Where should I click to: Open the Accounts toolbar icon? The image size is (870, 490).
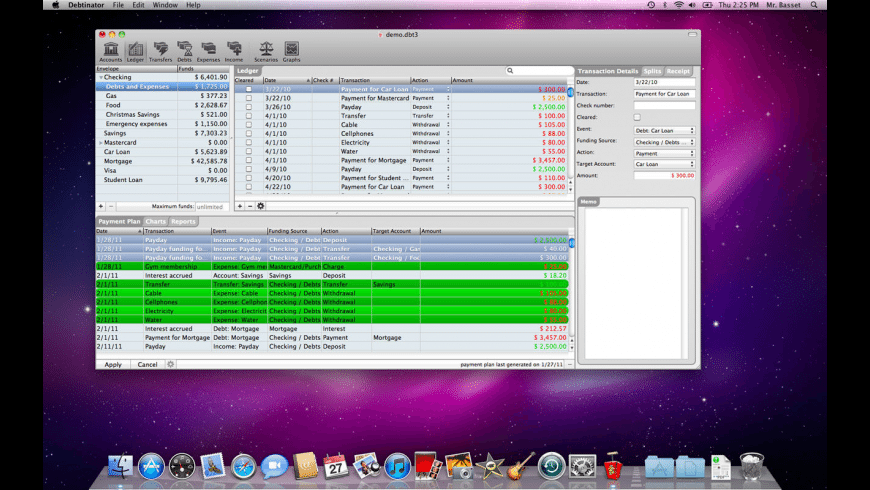click(x=110, y=49)
